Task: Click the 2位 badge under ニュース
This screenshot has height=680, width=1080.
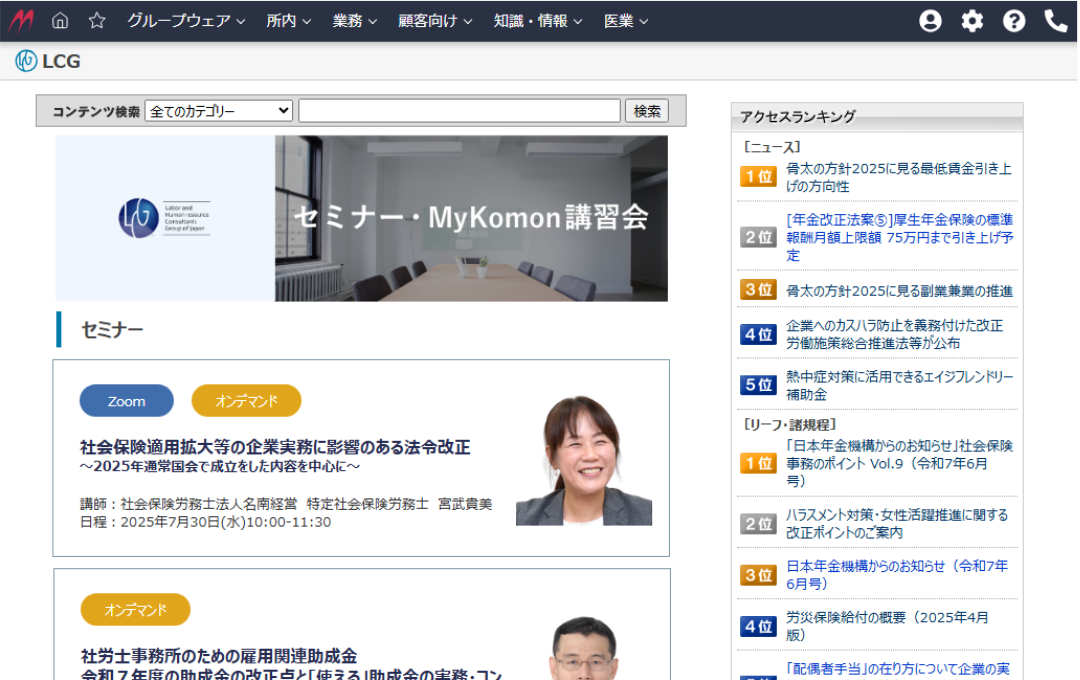Action: (x=758, y=237)
